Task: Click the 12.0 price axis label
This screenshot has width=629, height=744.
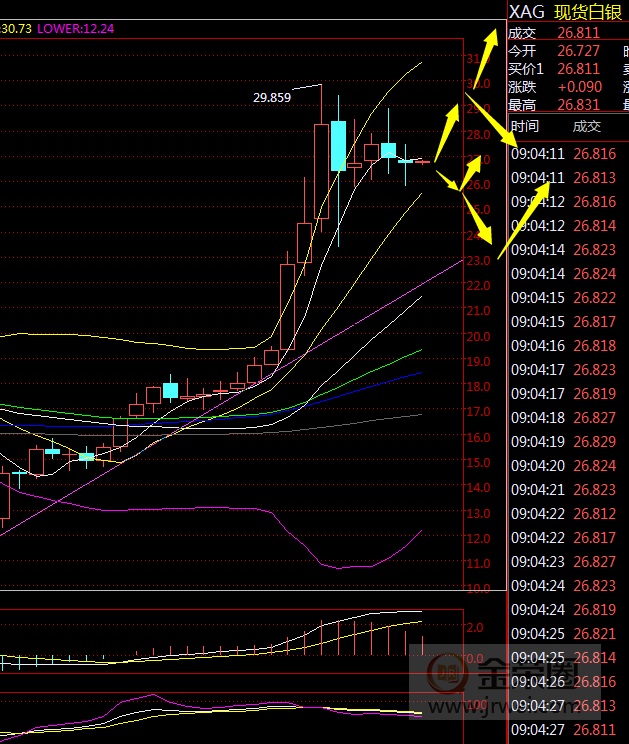Action: pyautogui.click(x=478, y=539)
